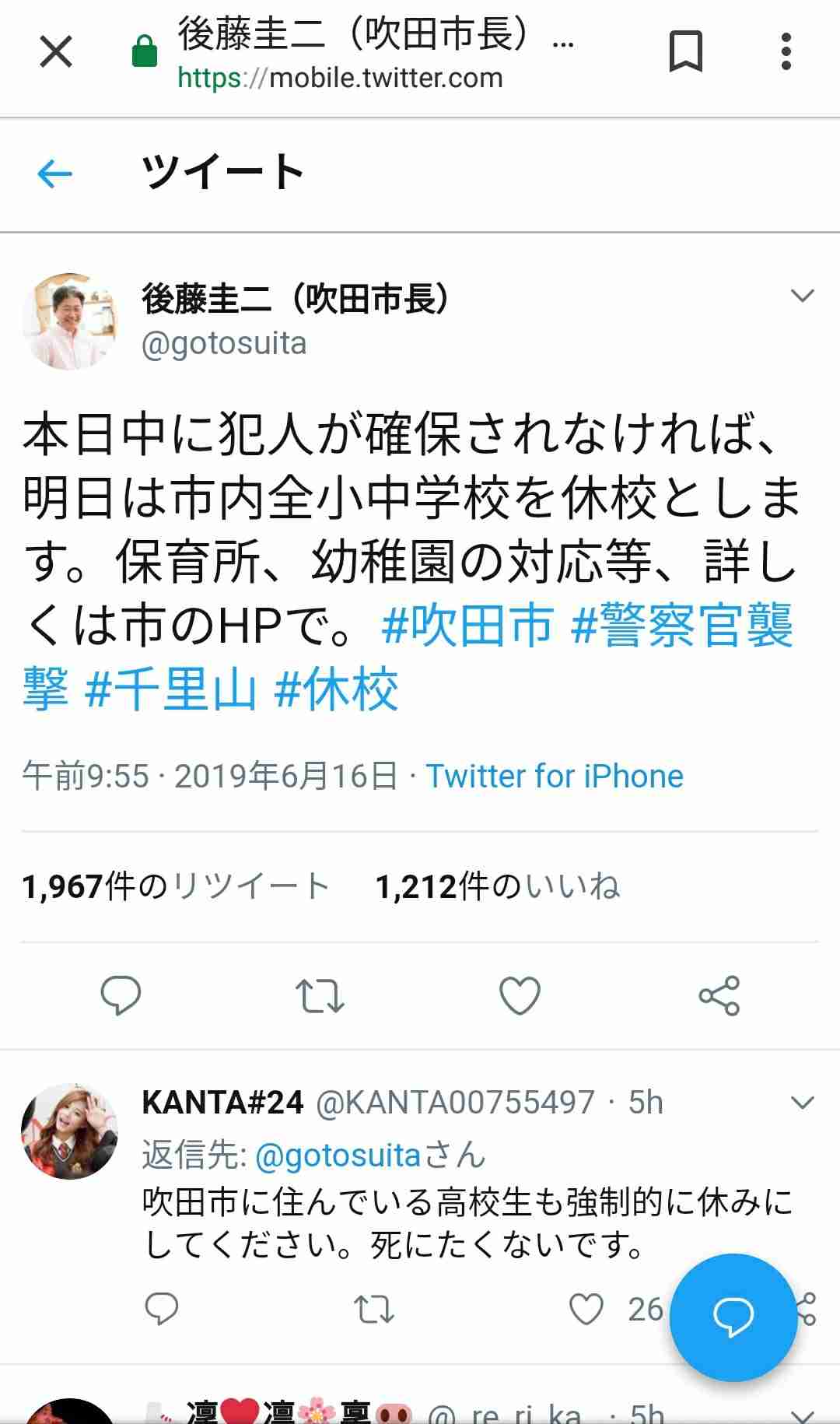This screenshot has height=1424, width=840.
Task: Close the browser tab with X icon
Action: tap(56, 52)
